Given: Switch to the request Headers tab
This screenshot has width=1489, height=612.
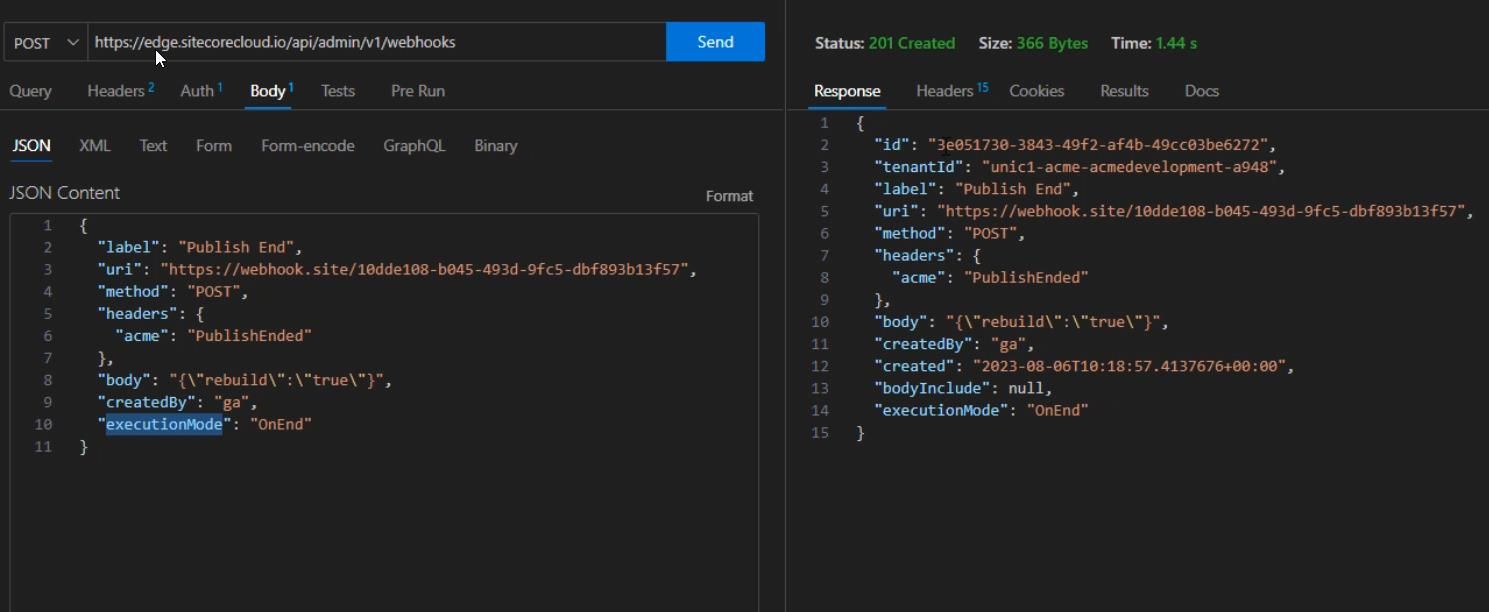Looking at the screenshot, I should tap(120, 91).
